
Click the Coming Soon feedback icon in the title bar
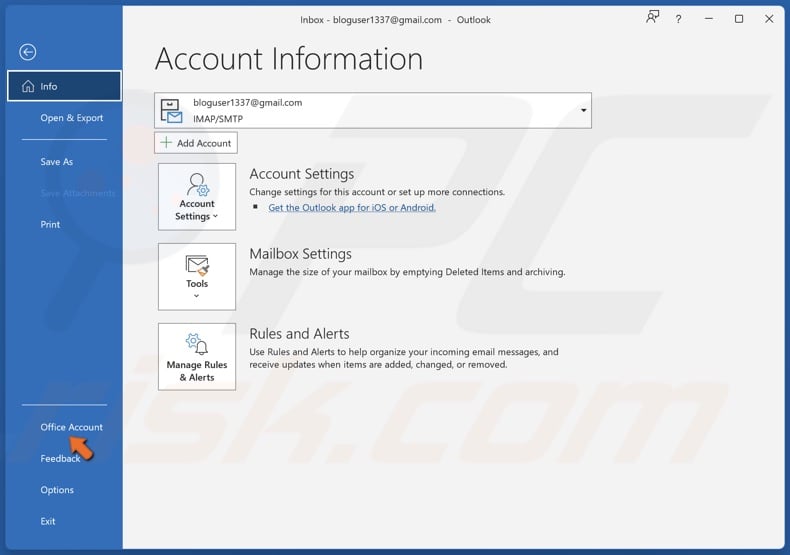pyautogui.click(x=652, y=18)
